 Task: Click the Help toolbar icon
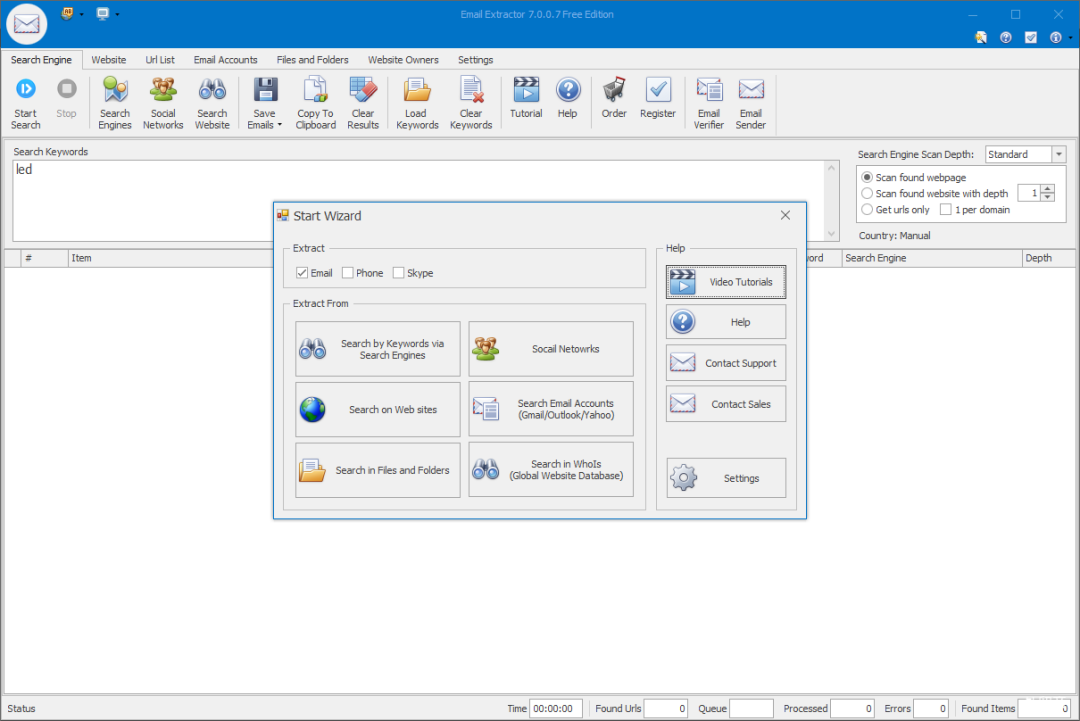coord(568,90)
